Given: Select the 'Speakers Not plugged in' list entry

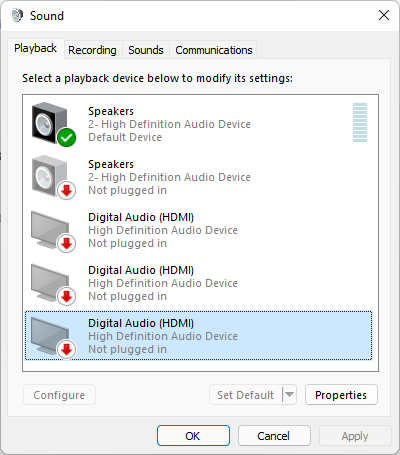Looking at the screenshot, I should [199, 177].
